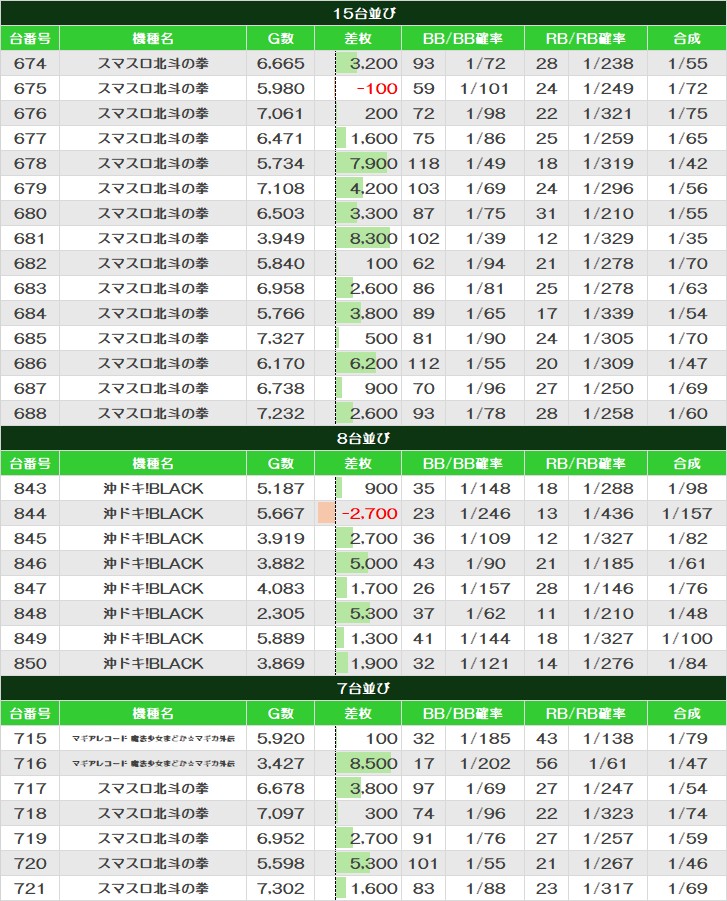Click machine number 850

pyautogui.click(x=30, y=663)
